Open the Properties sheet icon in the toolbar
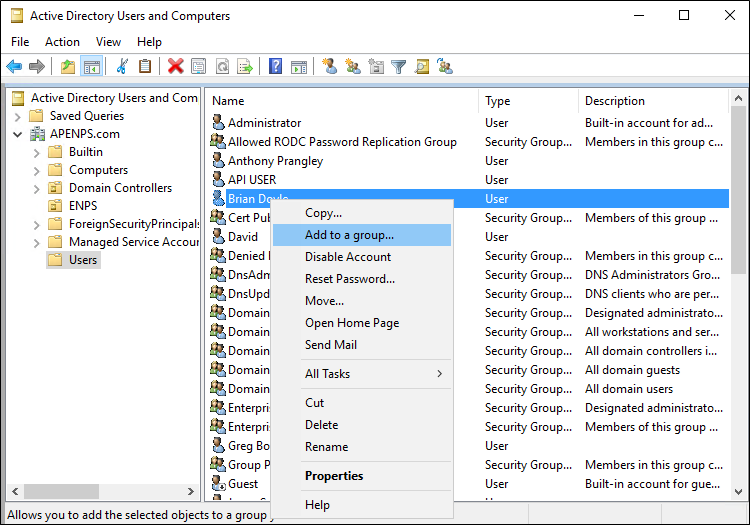750x525 pixels. tap(199, 66)
